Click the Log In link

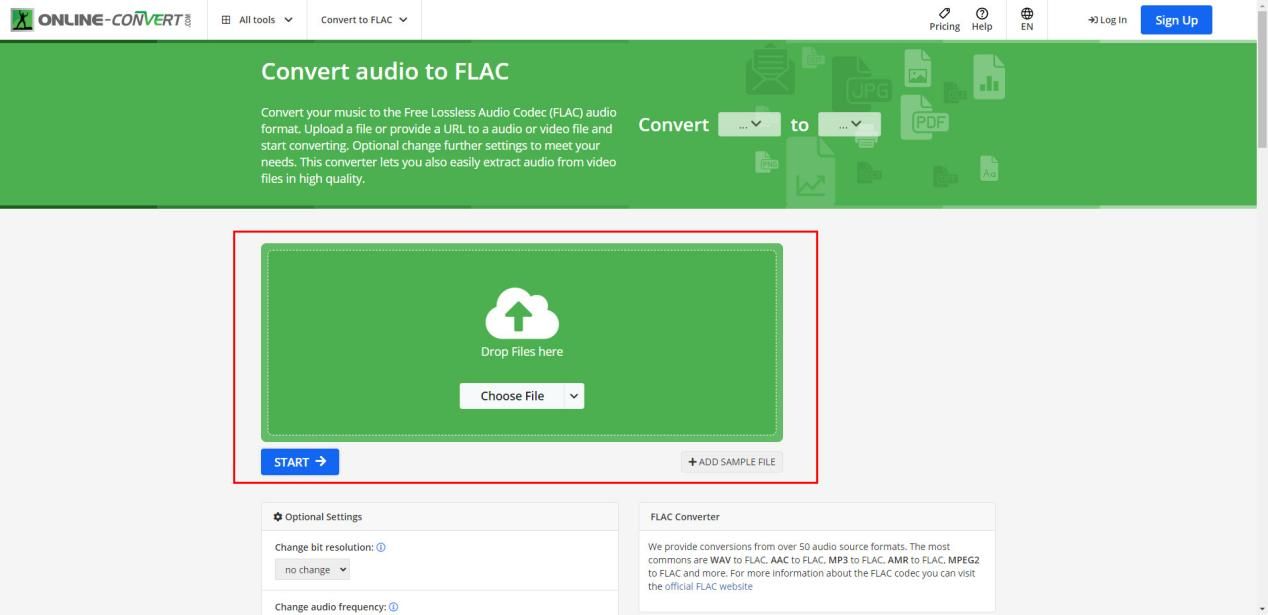point(1107,20)
